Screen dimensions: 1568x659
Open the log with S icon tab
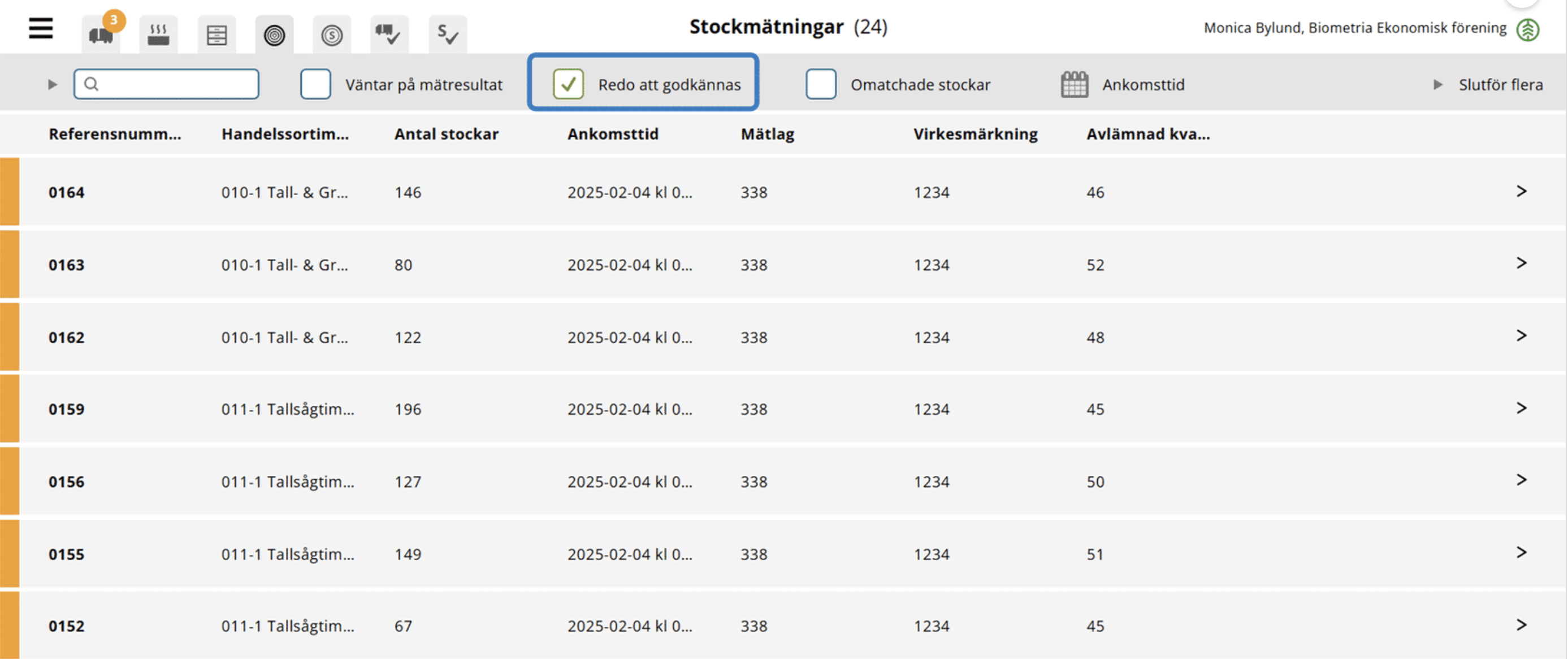coord(332,34)
